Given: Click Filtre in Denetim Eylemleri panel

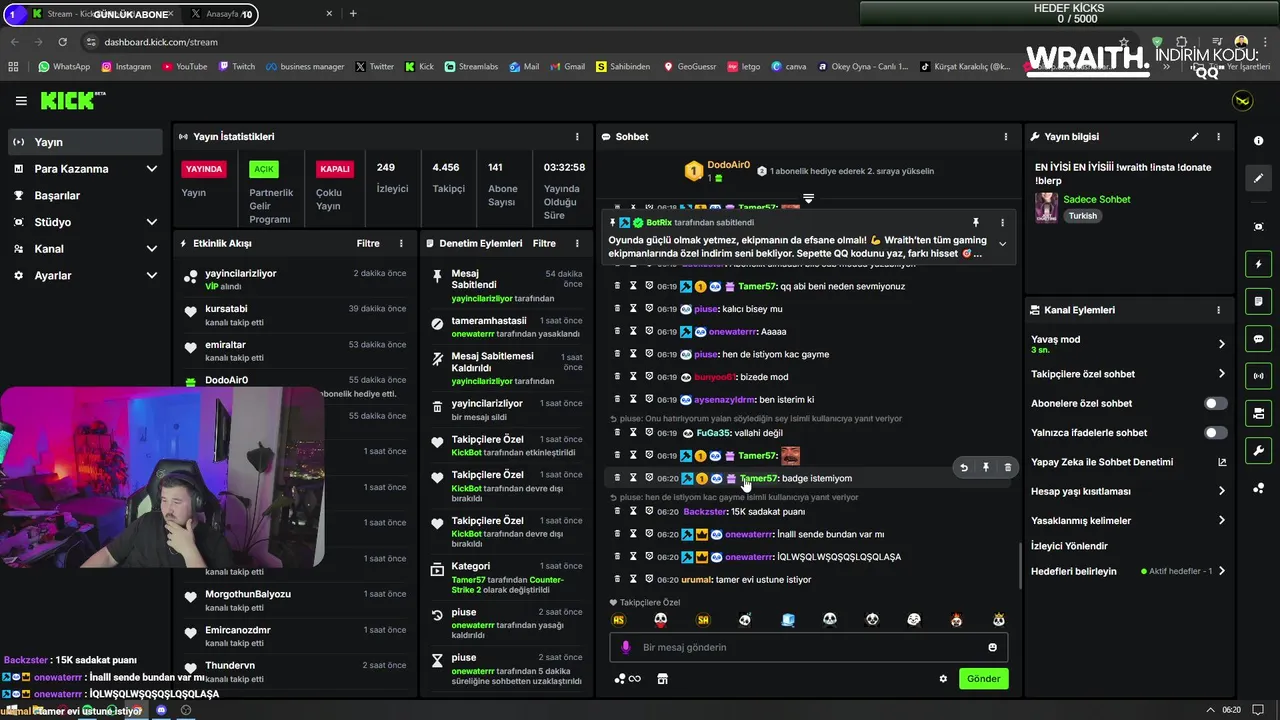Looking at the screenshot, I should (x=544, y=243).
